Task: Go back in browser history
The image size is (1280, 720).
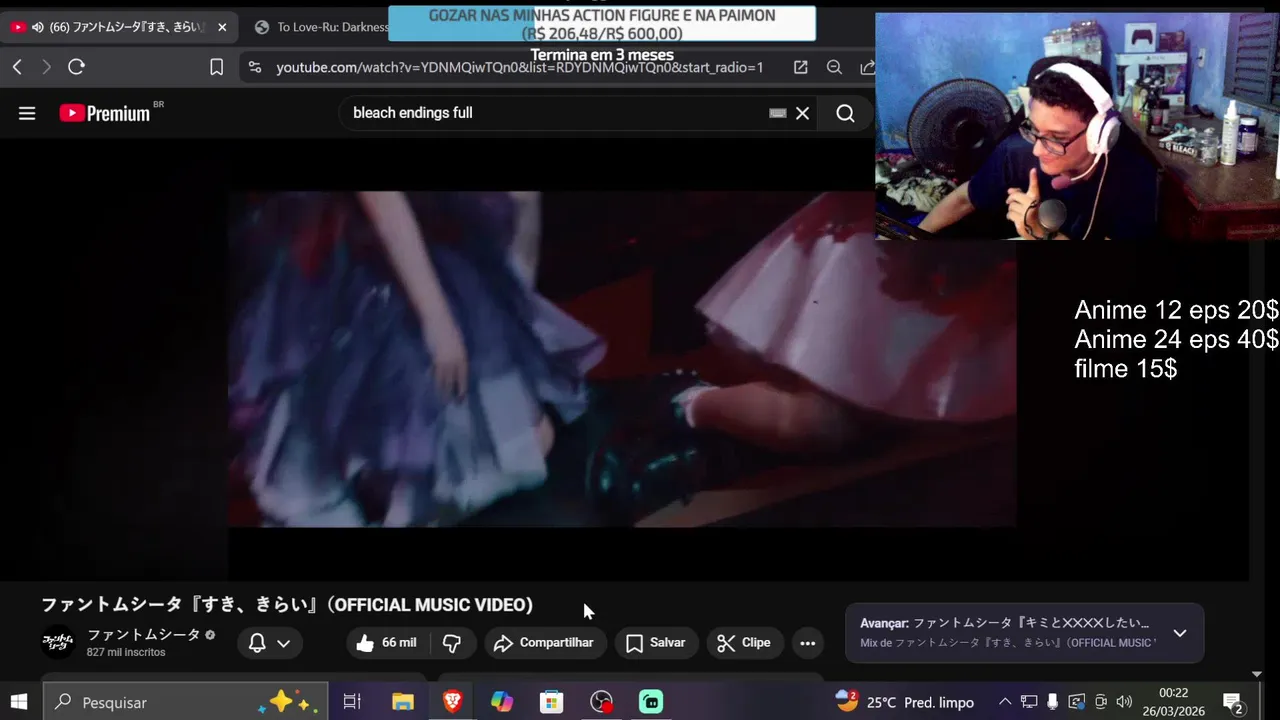Action: (17, 67)
